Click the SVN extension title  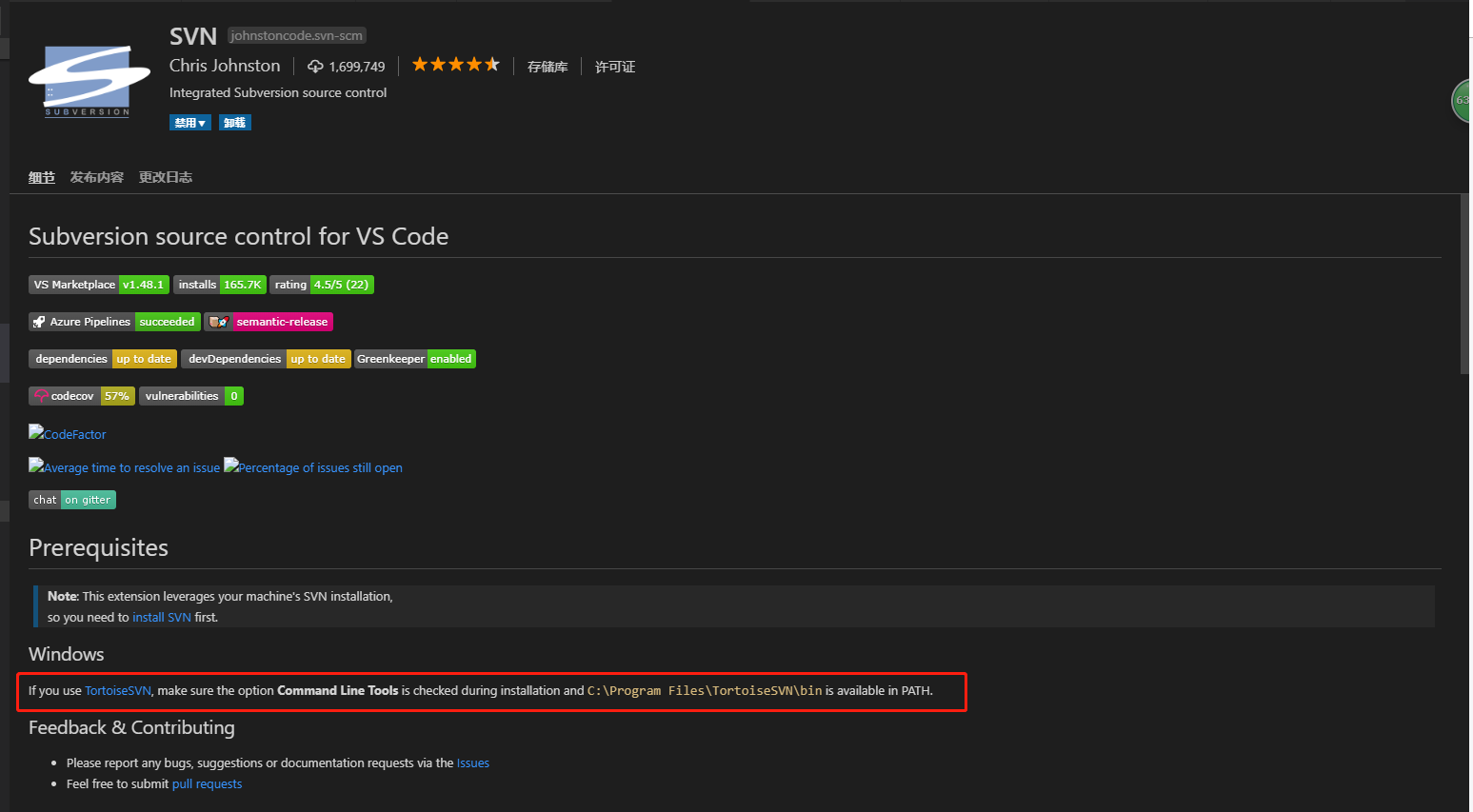pos(193,36)
